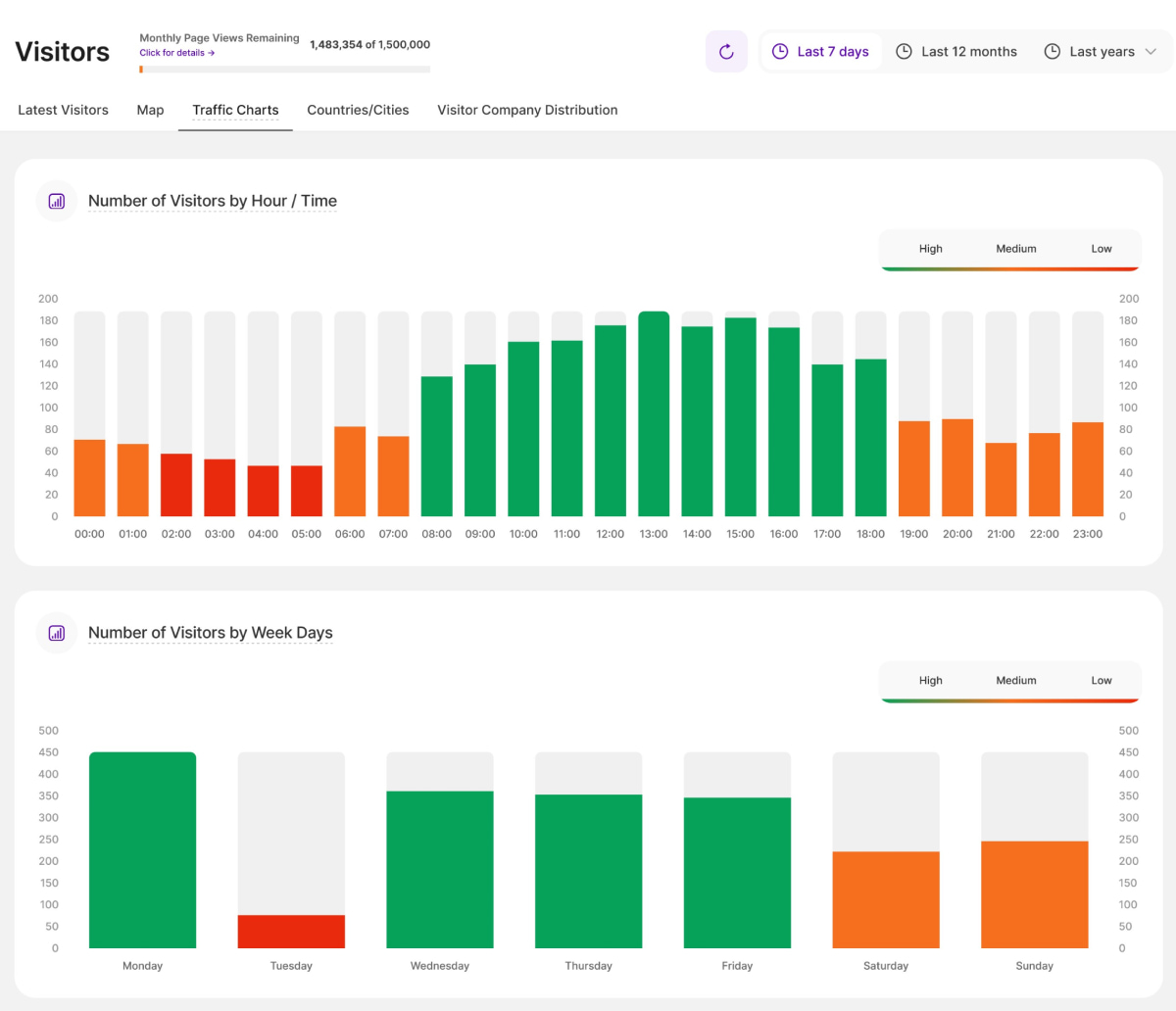Click the refresh icon button

coord(726,52)
